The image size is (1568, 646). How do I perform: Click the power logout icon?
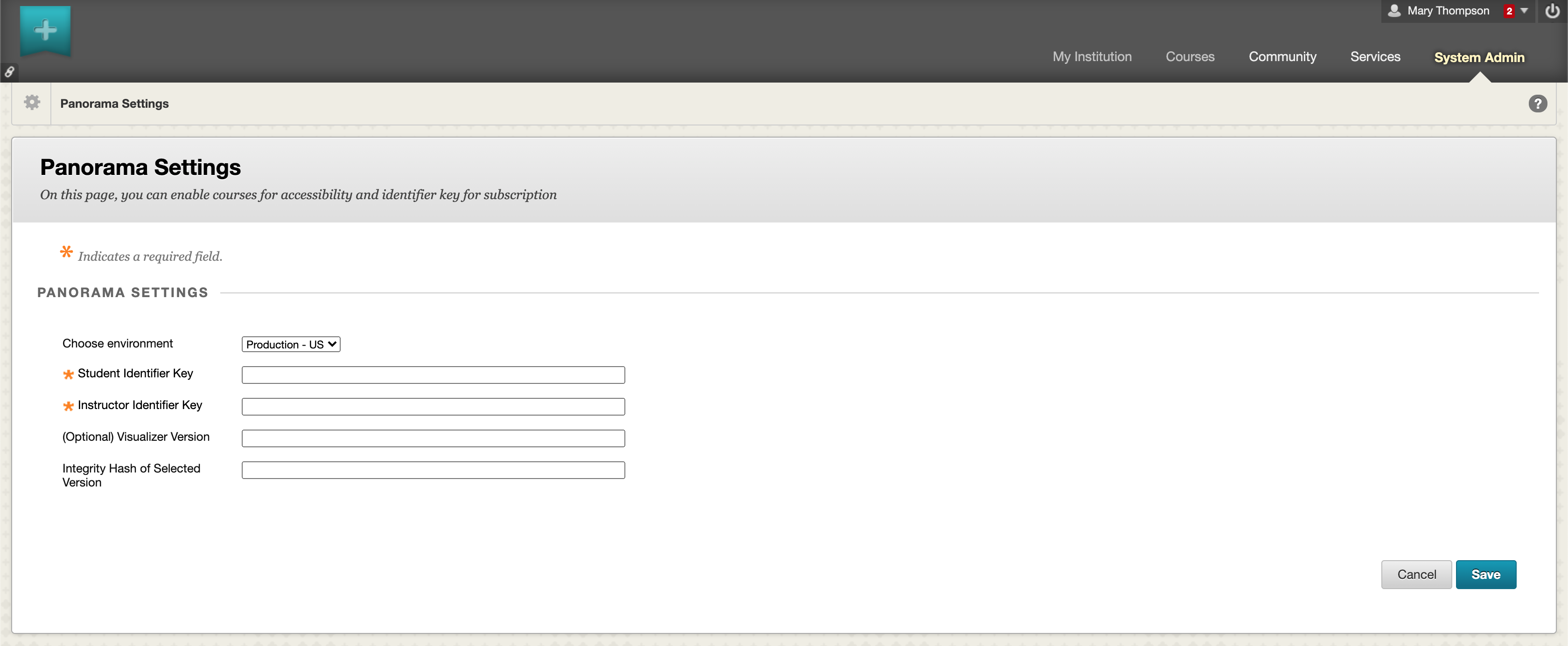(1552, 11)
